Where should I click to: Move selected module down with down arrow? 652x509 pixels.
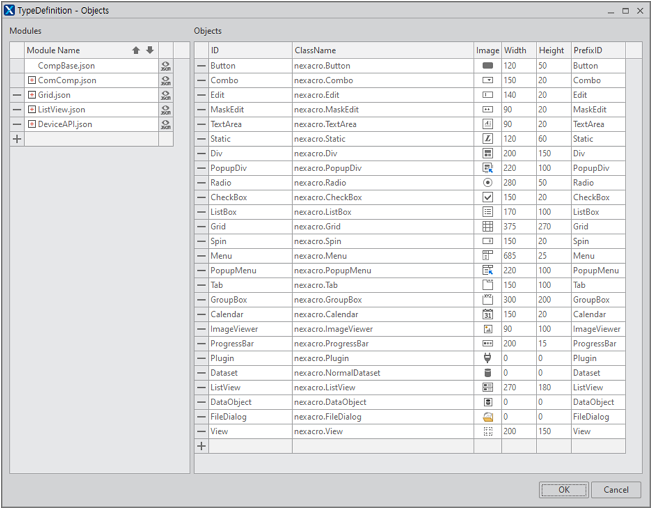pyautogui.click(x=150, y=50)
